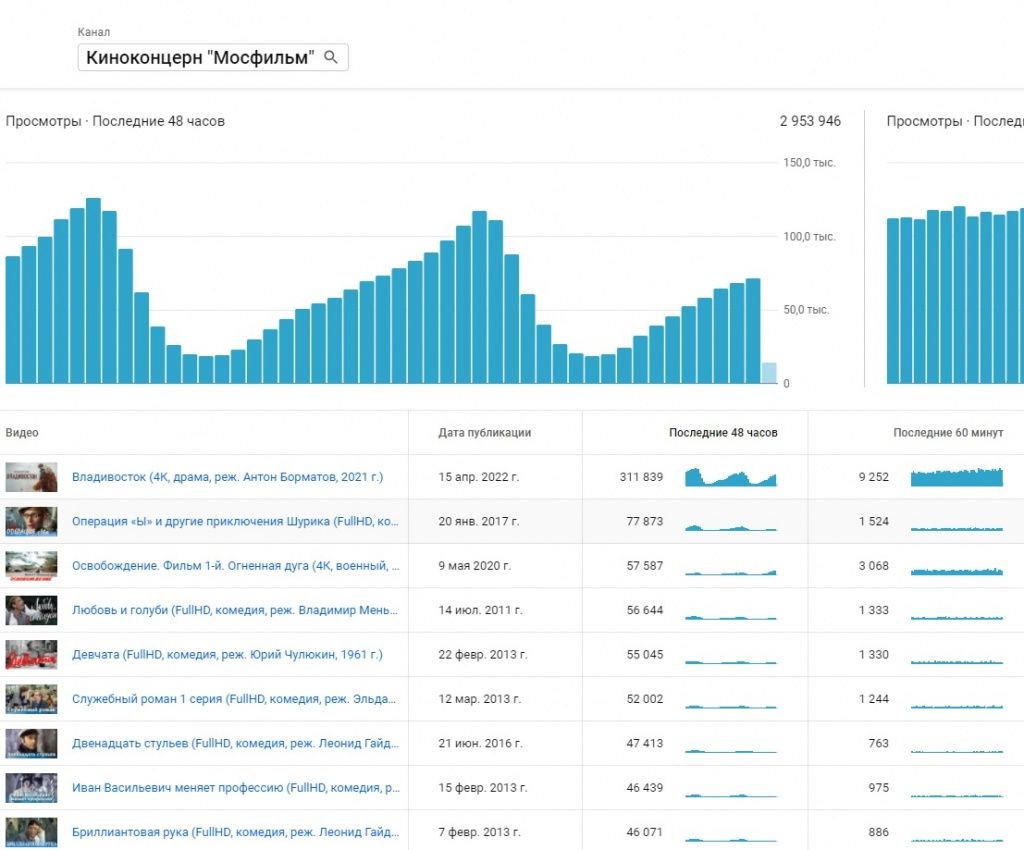Viewport: 1024px width, 850px height.
Task: Open the Владивосток video link
Action: pos(227,477)
